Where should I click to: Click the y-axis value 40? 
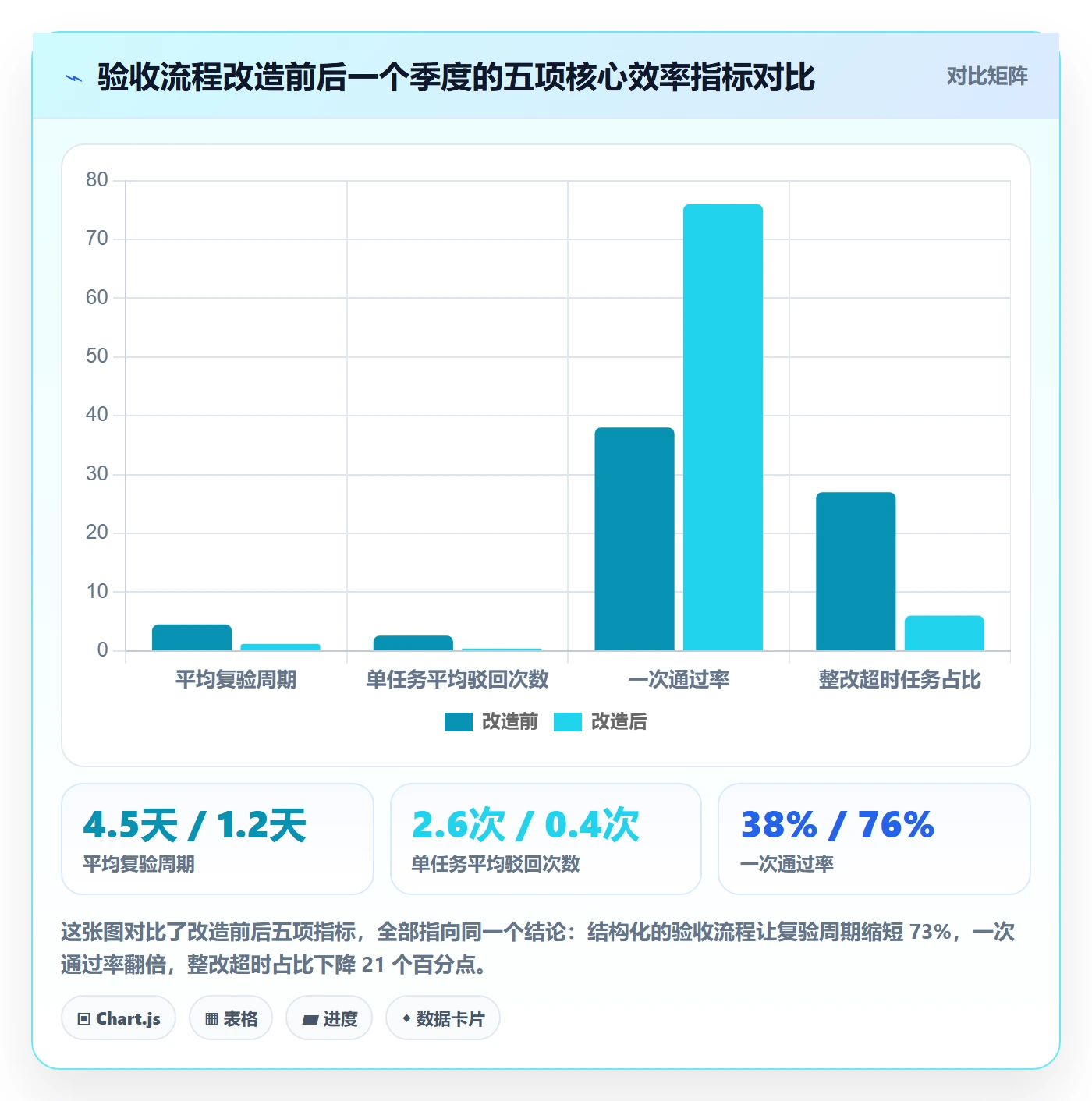click(x=97, y=415)
